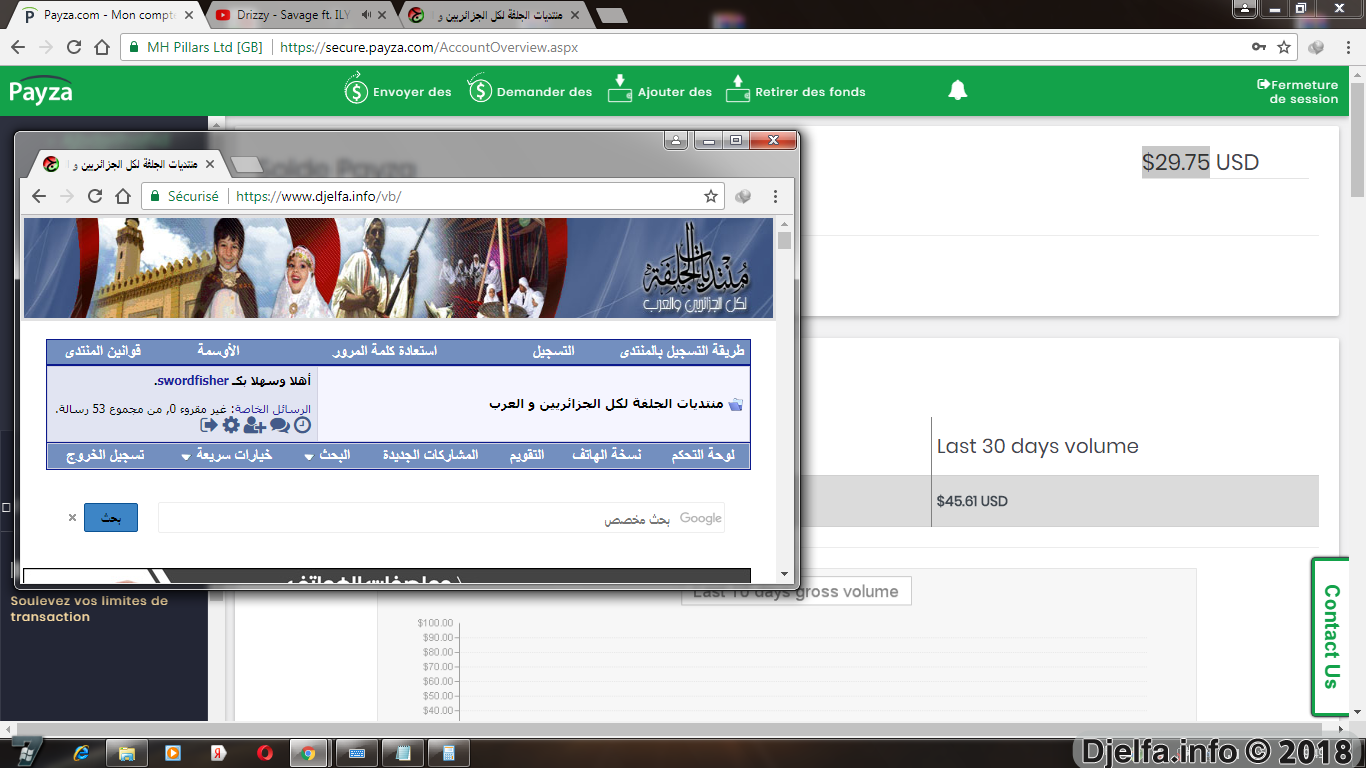Open Demander des fonds in Payza
This screenshot has width=1366, height=768.
(530, 91)
